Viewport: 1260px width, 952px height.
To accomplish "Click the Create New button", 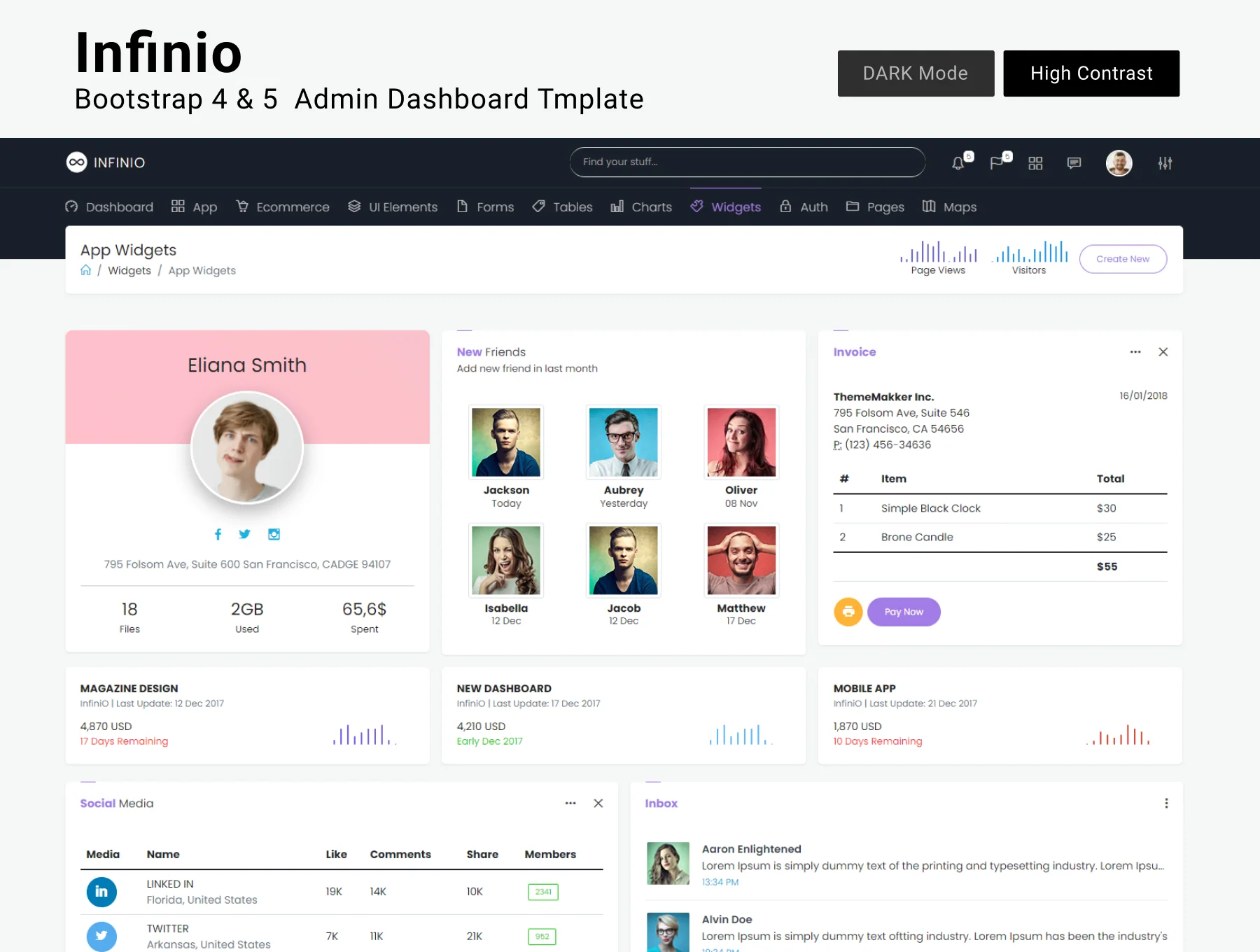I will pyautogui.click(x=1123, y=259).
